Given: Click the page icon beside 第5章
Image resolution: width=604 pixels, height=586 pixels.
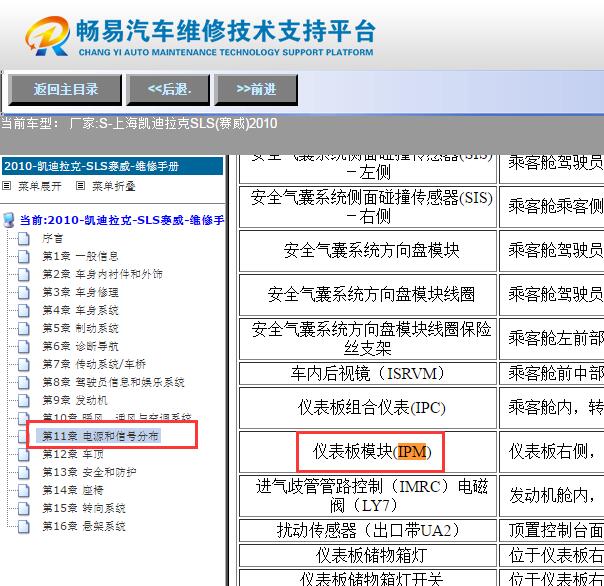Looking at the screenshot, I should tap(24, 328).
